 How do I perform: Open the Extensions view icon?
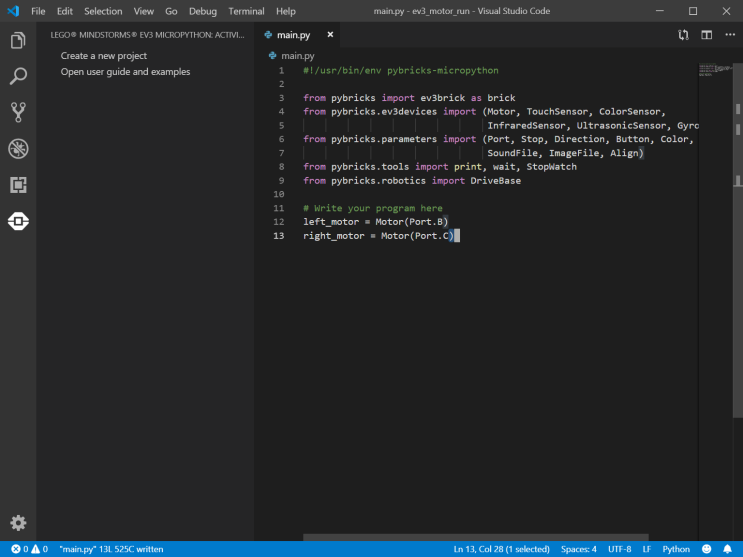coord(18,184)
